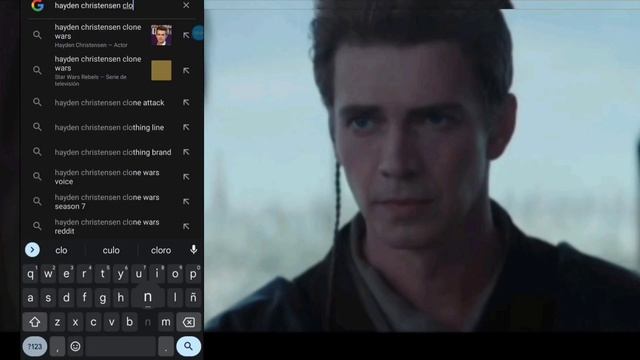Tap the 'e' key
The width and height of the screenshot is (640, 360).
66,274
